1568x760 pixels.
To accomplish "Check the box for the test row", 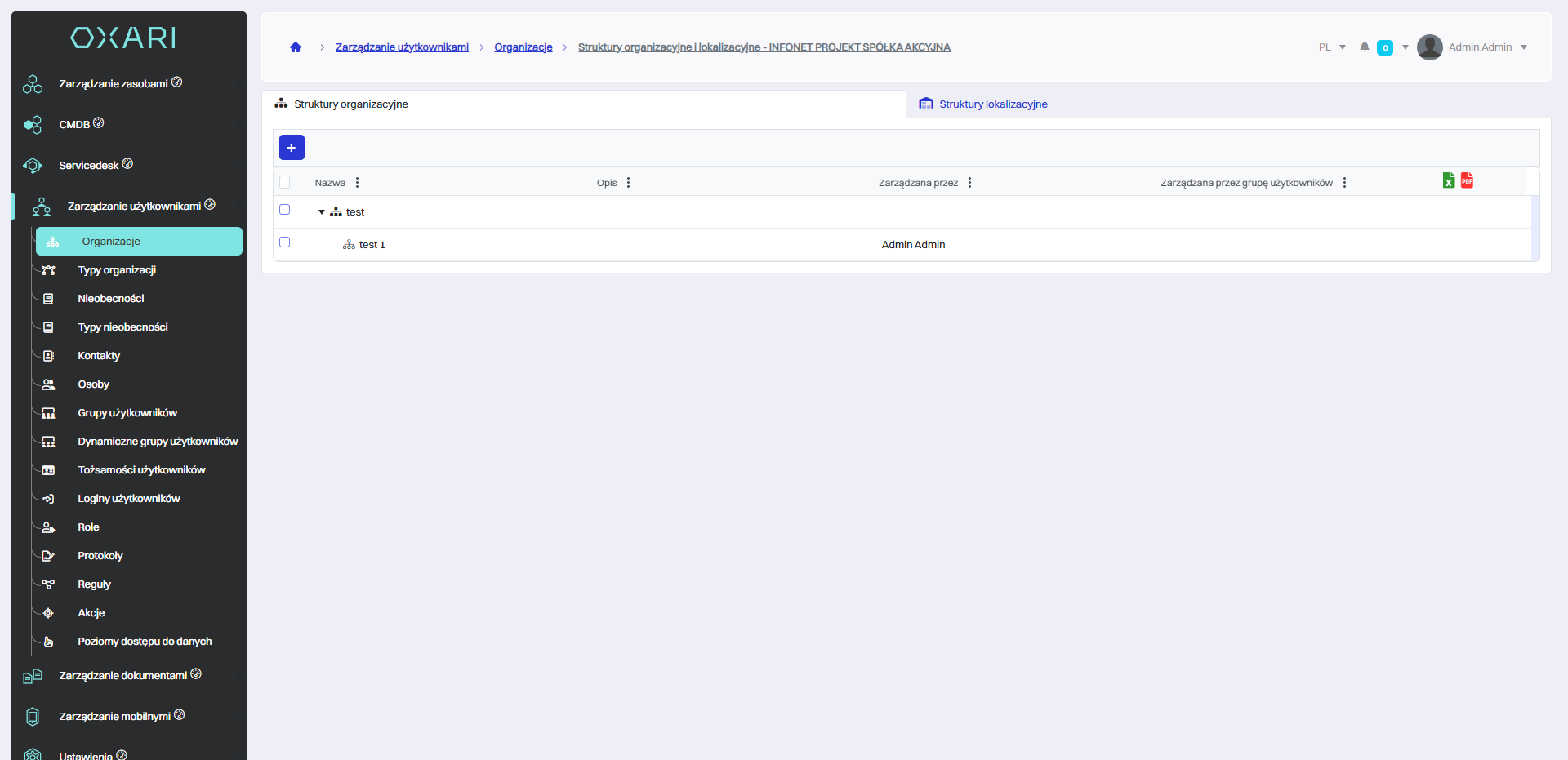I will 285,210.
